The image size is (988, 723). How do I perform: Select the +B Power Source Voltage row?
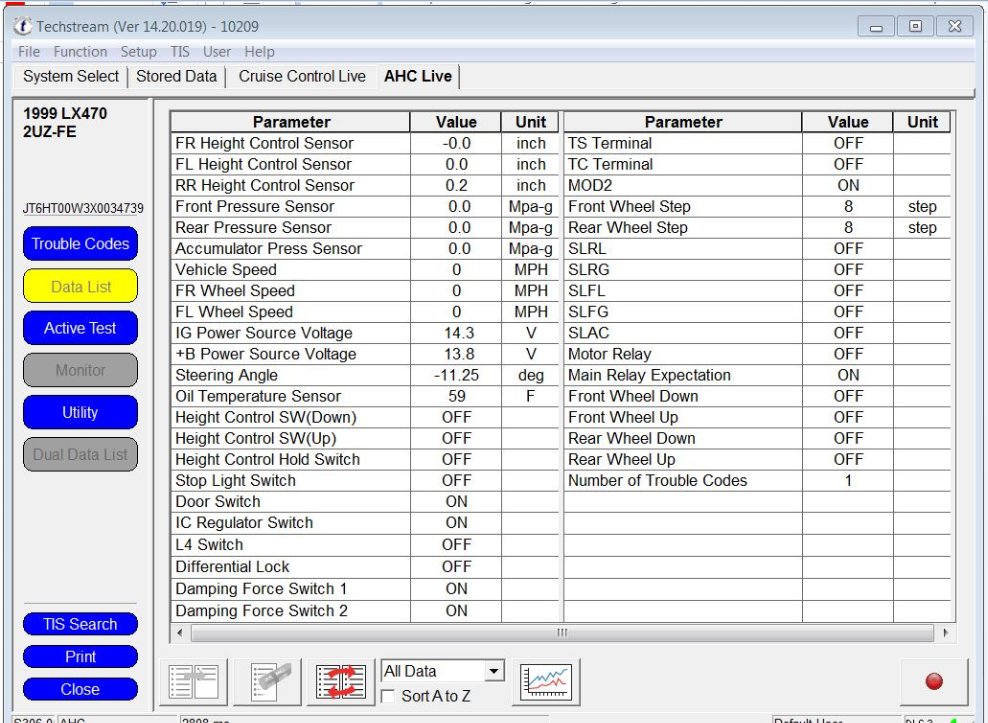point(365,354)
